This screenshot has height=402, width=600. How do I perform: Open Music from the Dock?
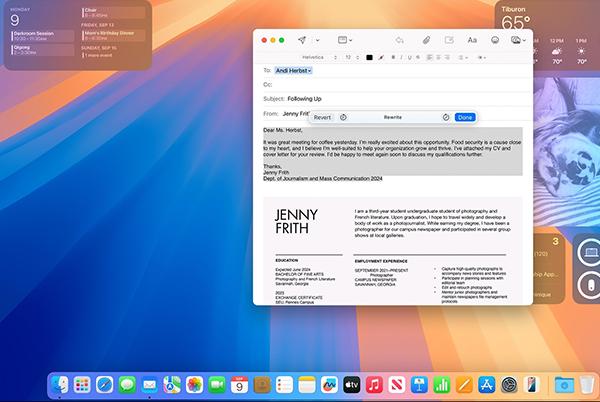click(374, 385)
